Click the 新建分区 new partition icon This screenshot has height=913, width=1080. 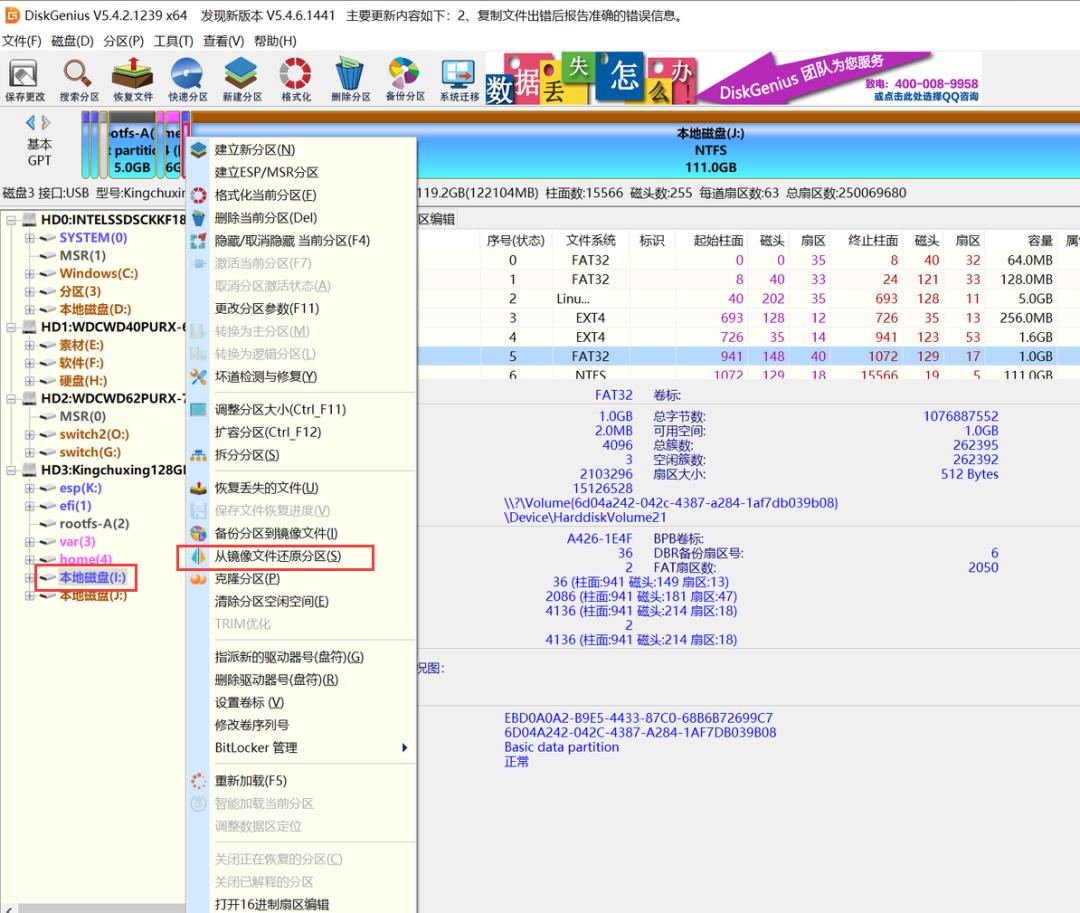click(x=240, y=78)
